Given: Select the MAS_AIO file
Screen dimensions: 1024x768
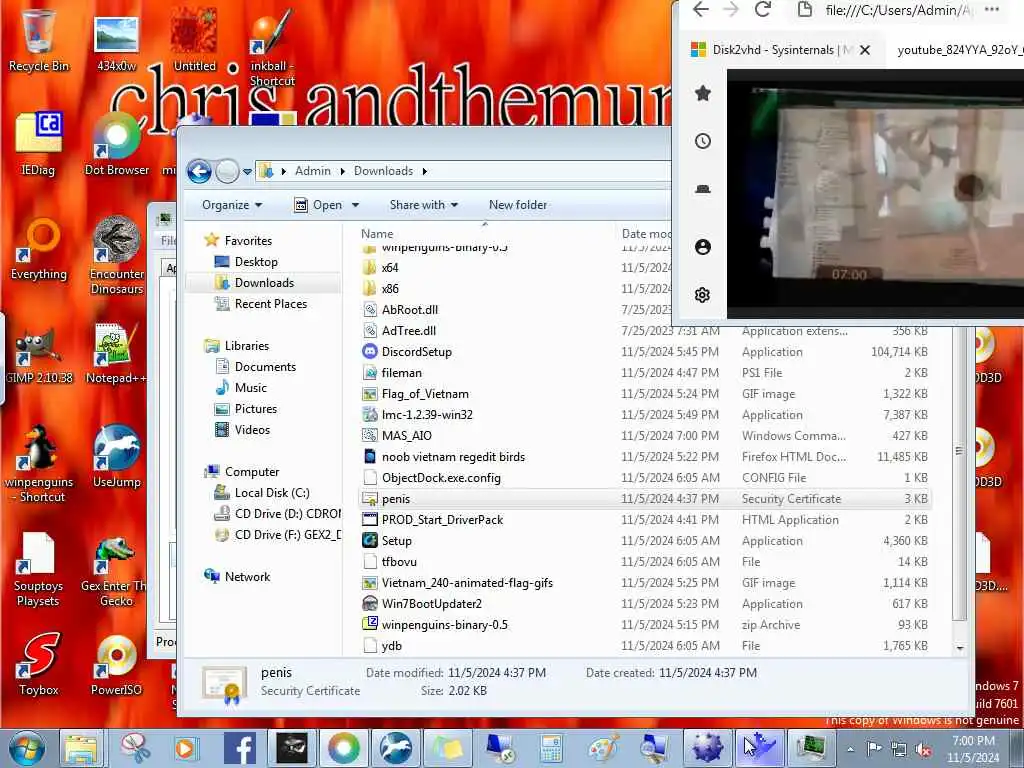Looking at the screenshot, I should [406, 436].
